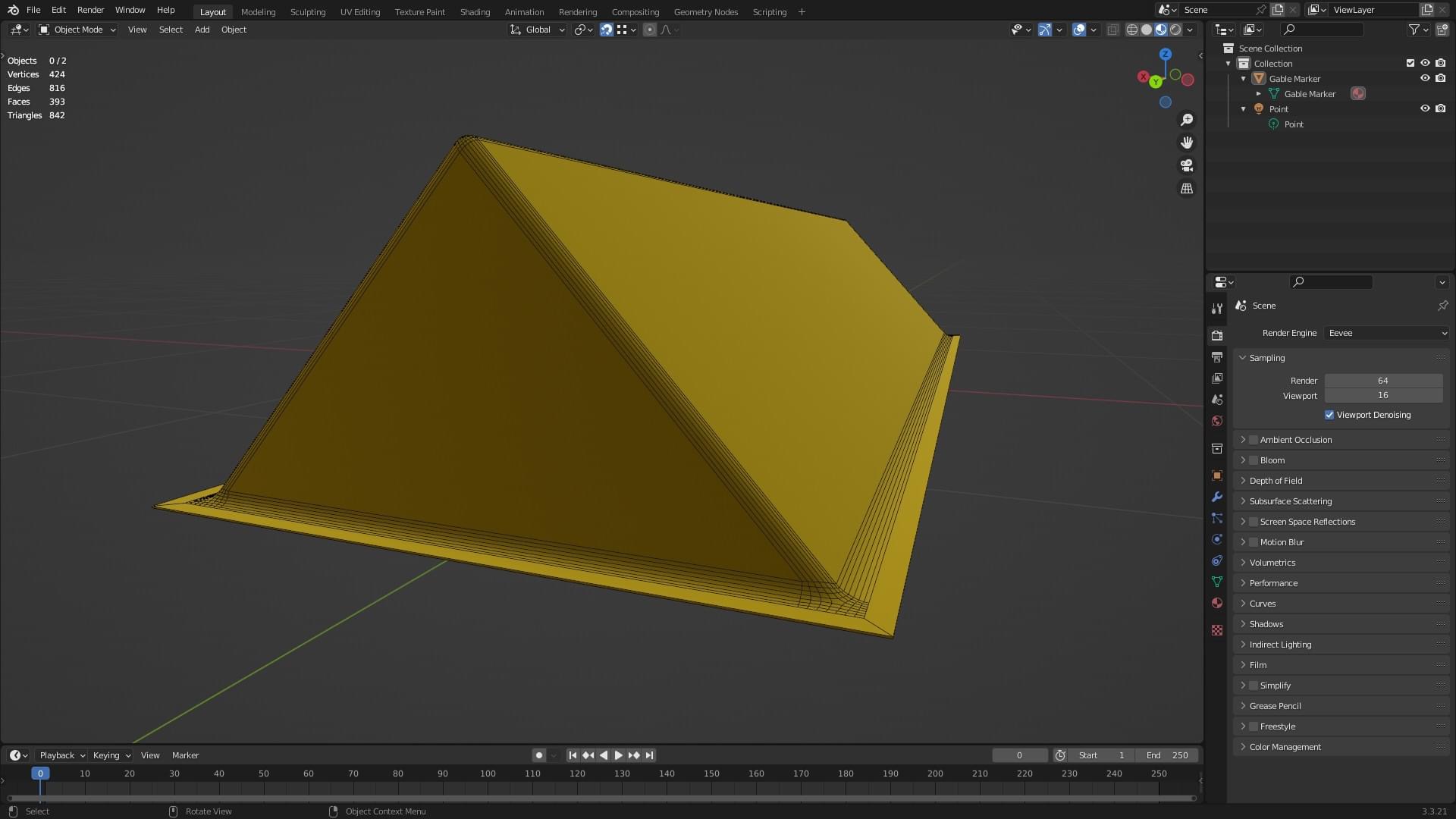Open the Add menu in viewport header
Image resolution: width=1456 pixels, height=819 pixels.
[x=202, y=30]
